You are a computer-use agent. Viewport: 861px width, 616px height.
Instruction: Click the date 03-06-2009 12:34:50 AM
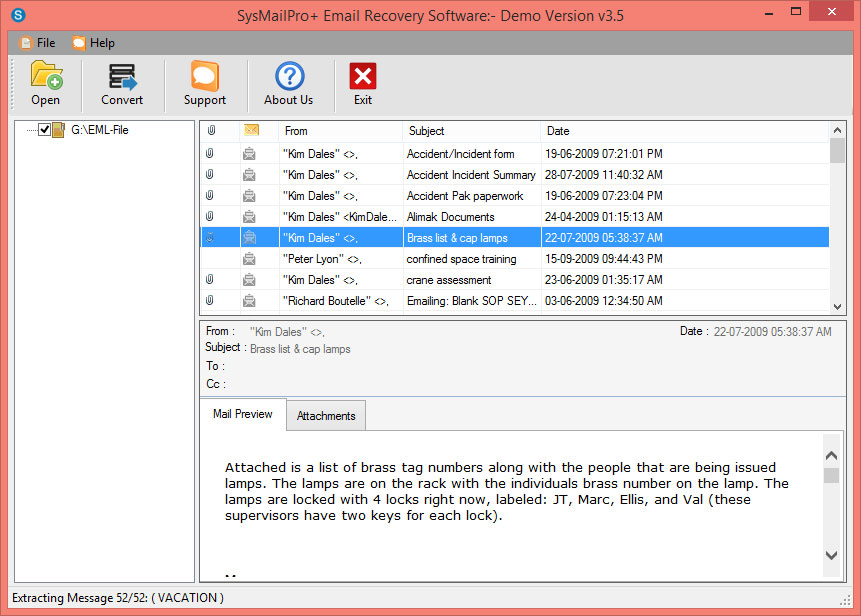(x=603, y=300)
